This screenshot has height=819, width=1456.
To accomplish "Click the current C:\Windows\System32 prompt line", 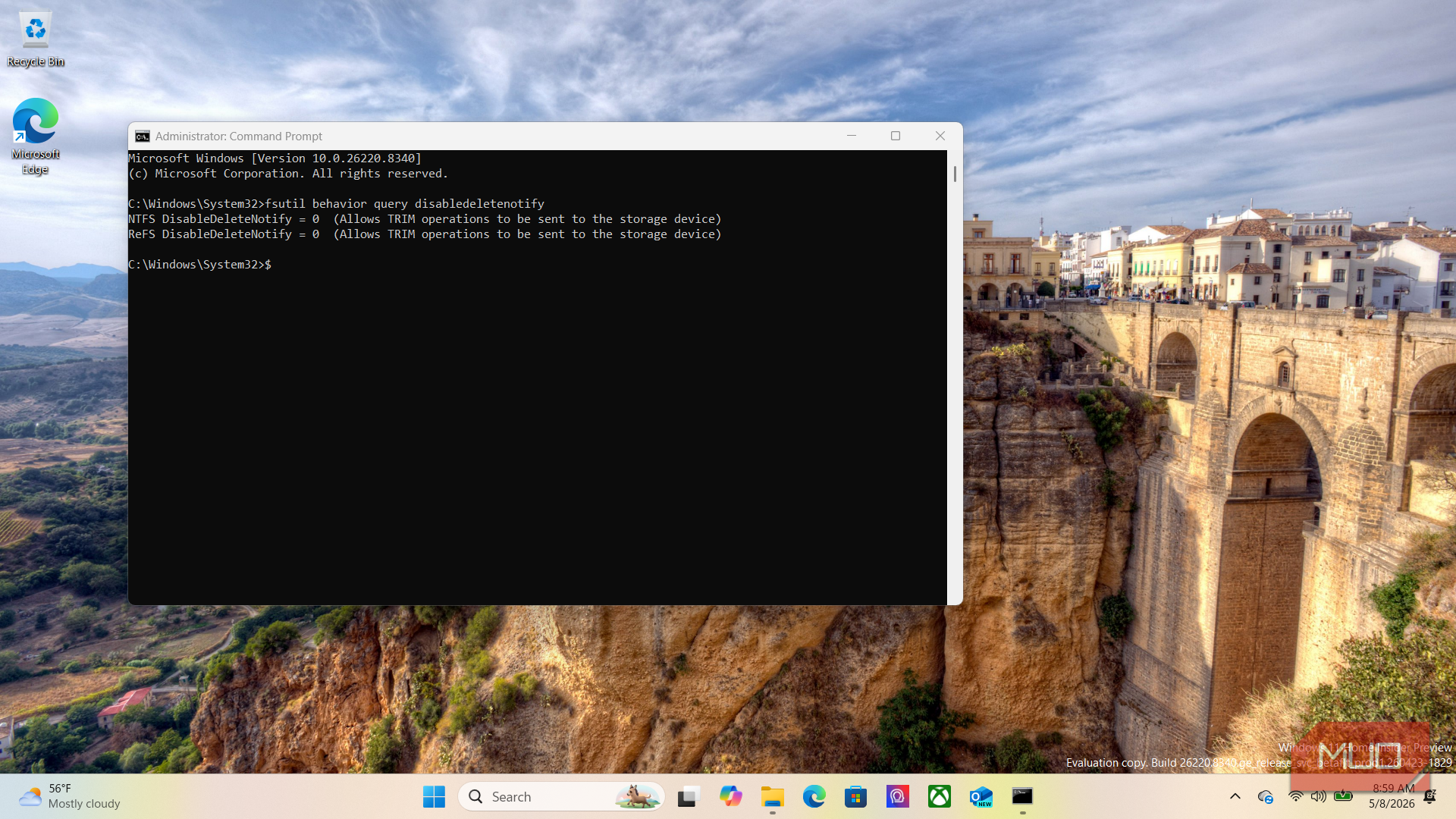I will tap(200, 265).
